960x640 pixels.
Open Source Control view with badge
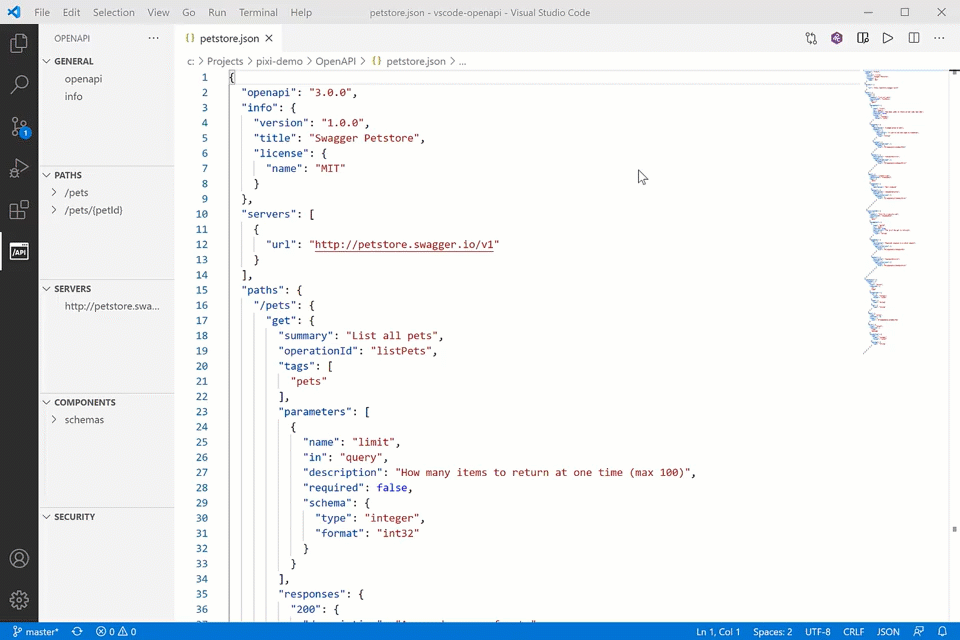tap(19, 127)
